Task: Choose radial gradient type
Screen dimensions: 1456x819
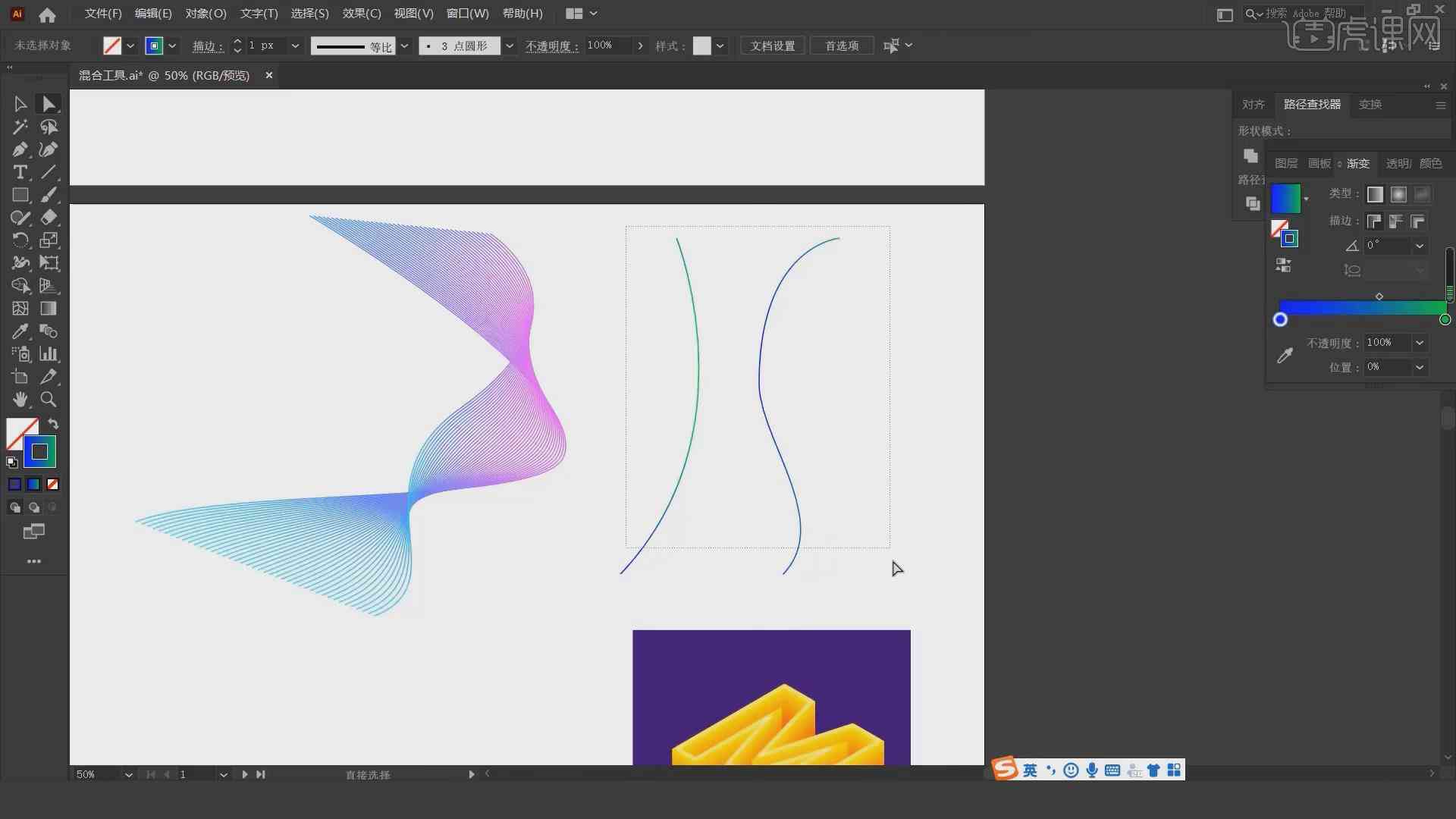Action: tap(1398, 195)
